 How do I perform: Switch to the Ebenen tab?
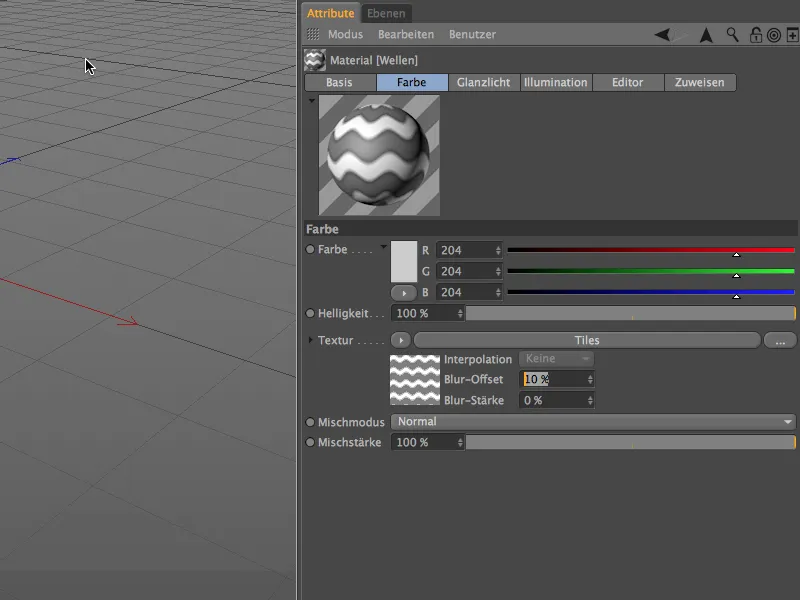coord(386,13)
